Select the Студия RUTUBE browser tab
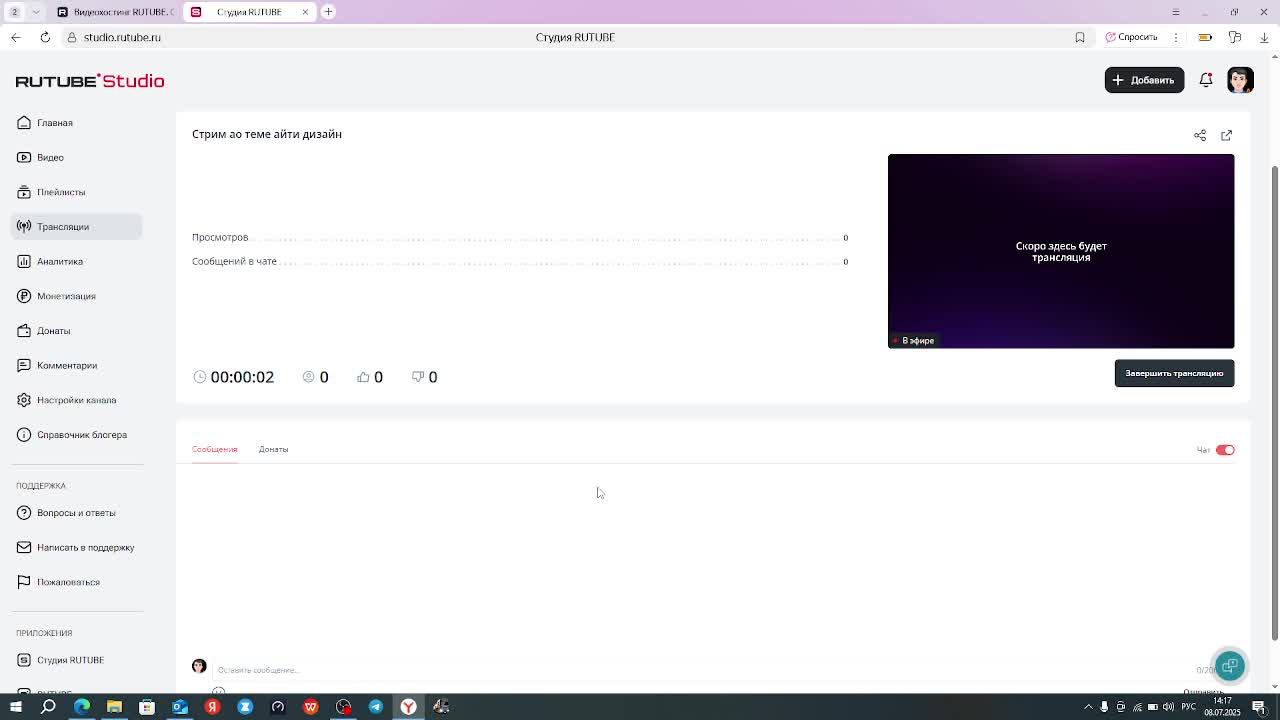This screenshot has height=720, width=1280. pyautogui.click(x=249, y=12)
